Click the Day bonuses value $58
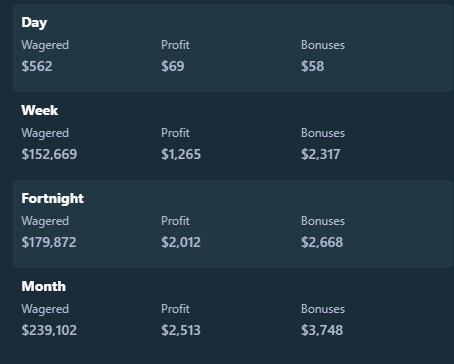This screenshot has height=364, width=454. click(312, 66)
